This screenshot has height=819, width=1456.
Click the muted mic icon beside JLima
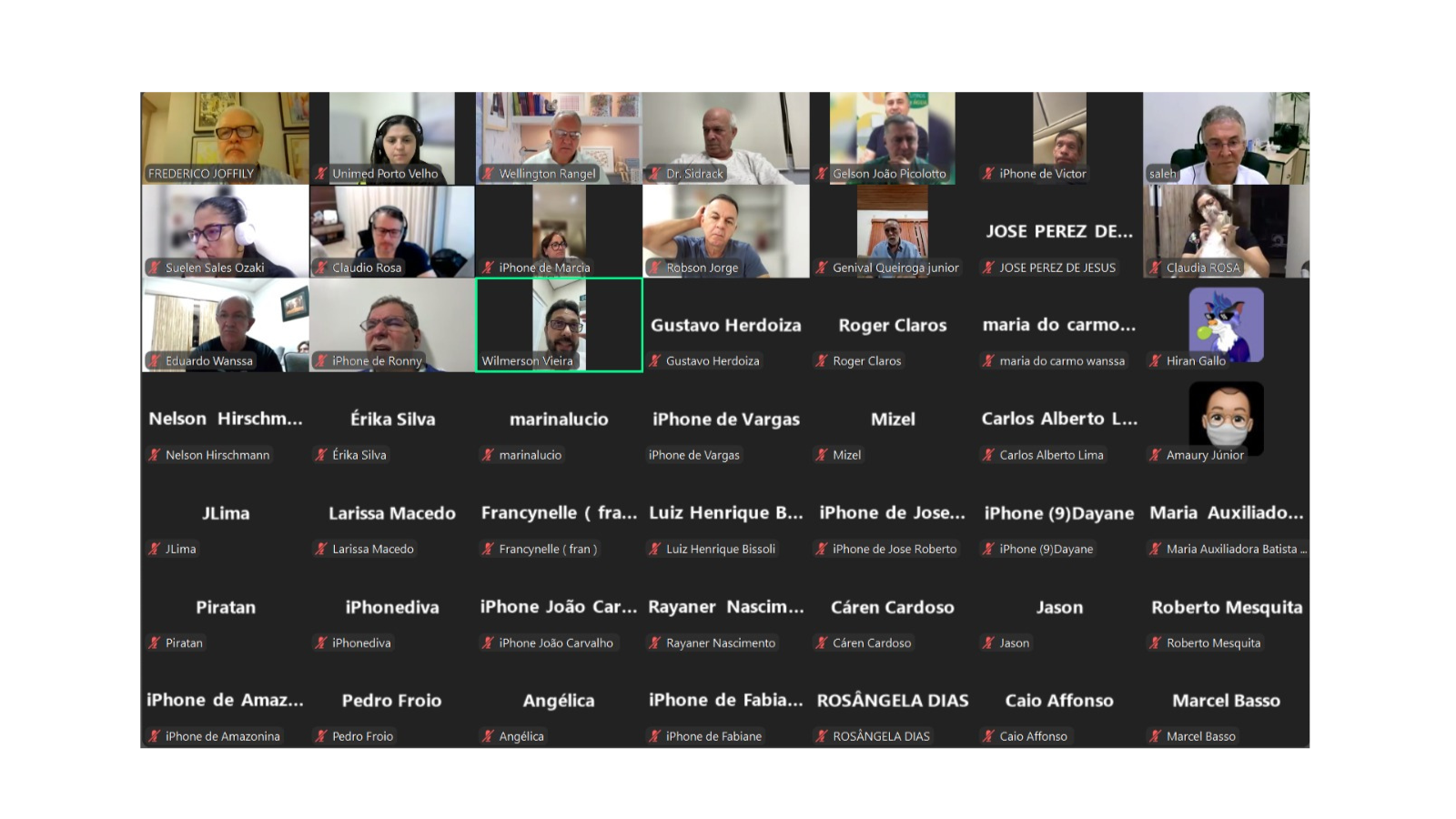pos(155,549)
